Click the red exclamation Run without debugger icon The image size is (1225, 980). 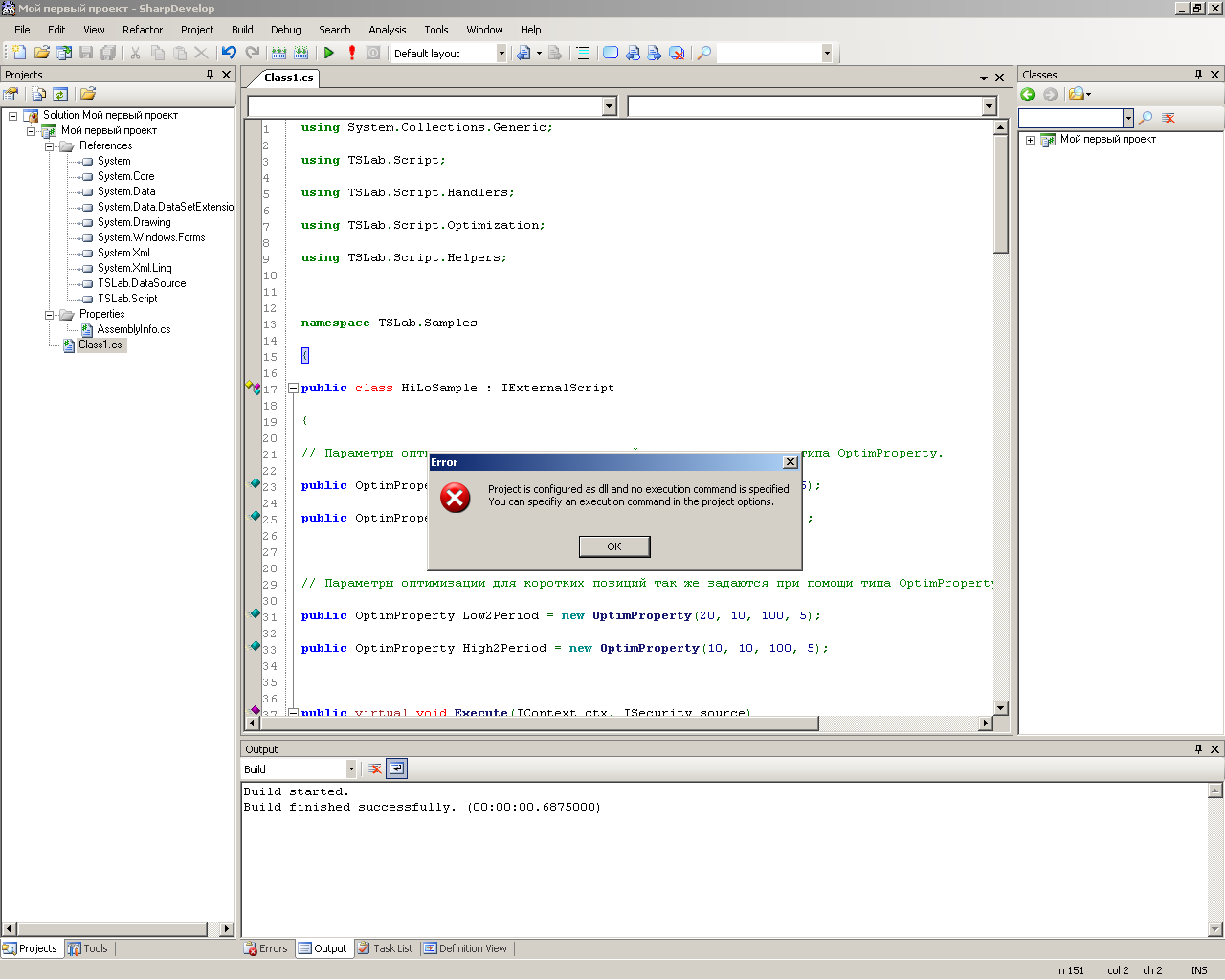click(x=351, y=54)
